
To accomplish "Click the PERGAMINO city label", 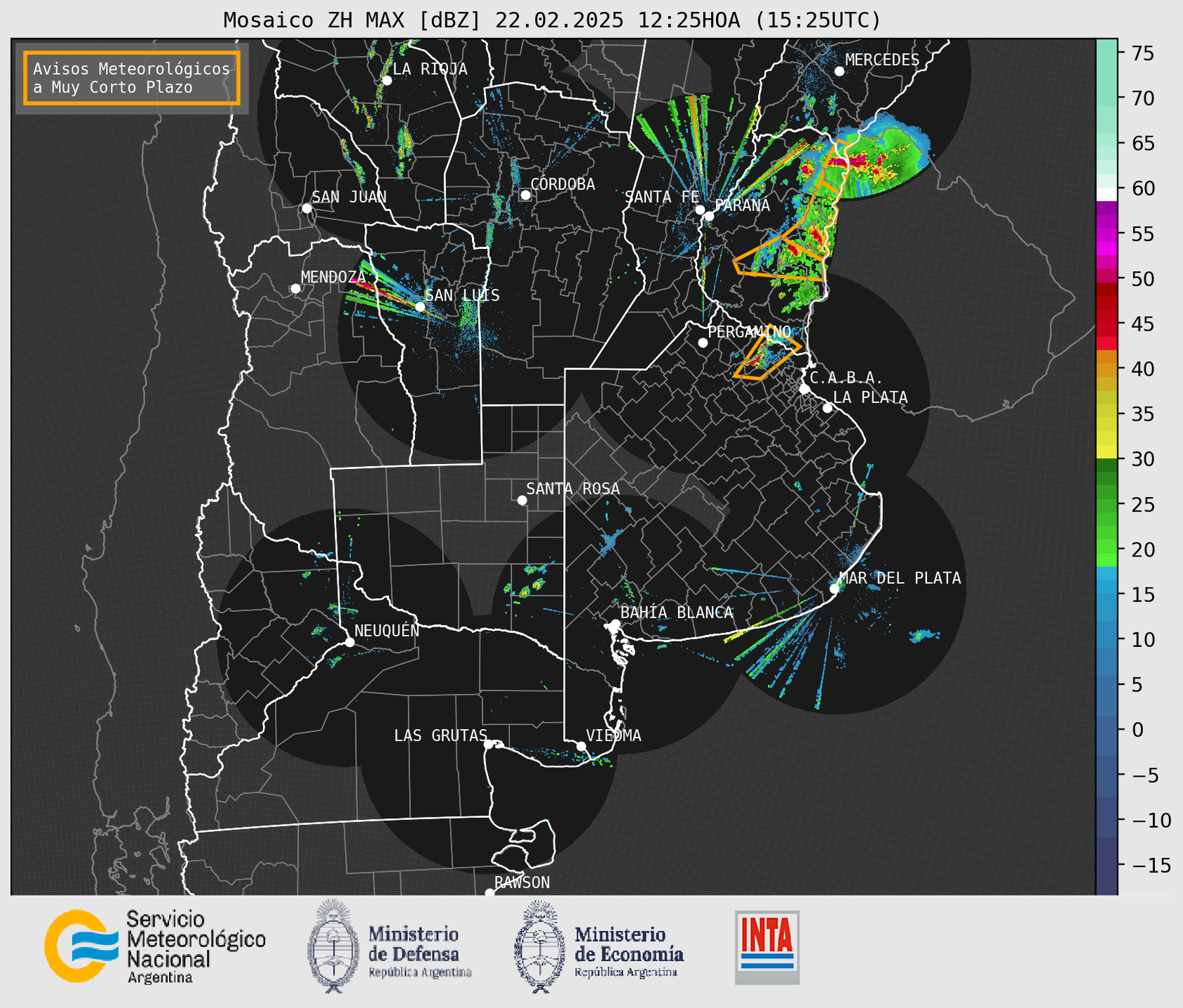I will (750, 332).
